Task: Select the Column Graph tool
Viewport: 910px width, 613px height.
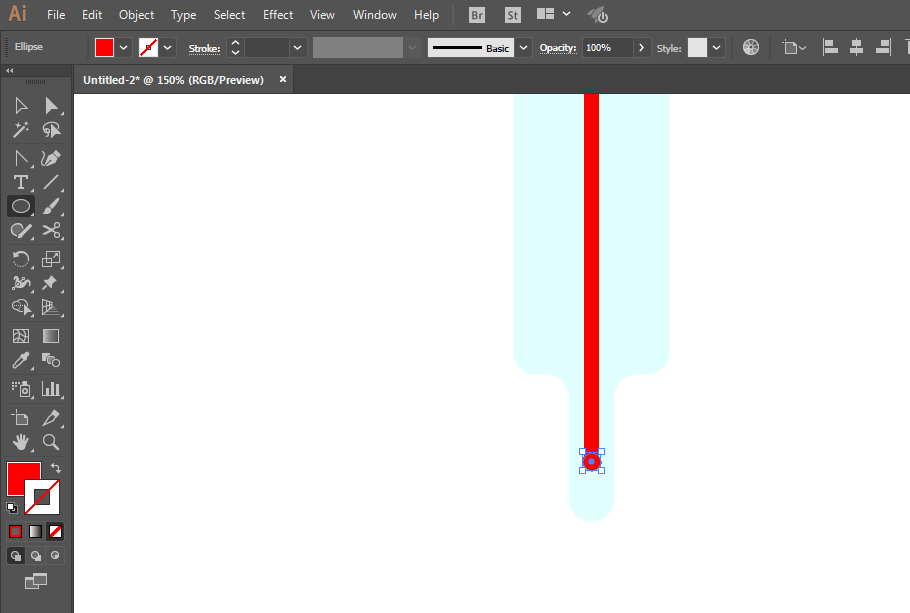Action: tap(51, 389)
